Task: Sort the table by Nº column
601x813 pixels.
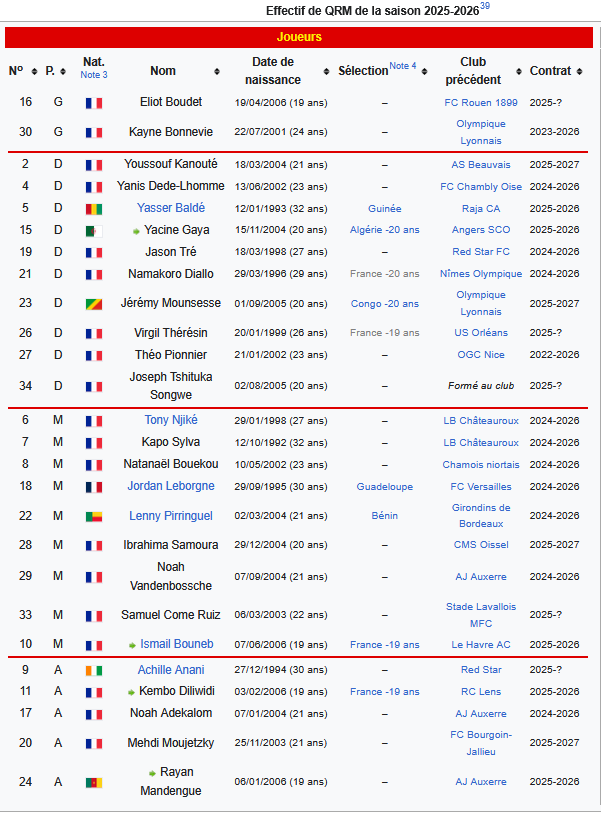Action: 34,72
